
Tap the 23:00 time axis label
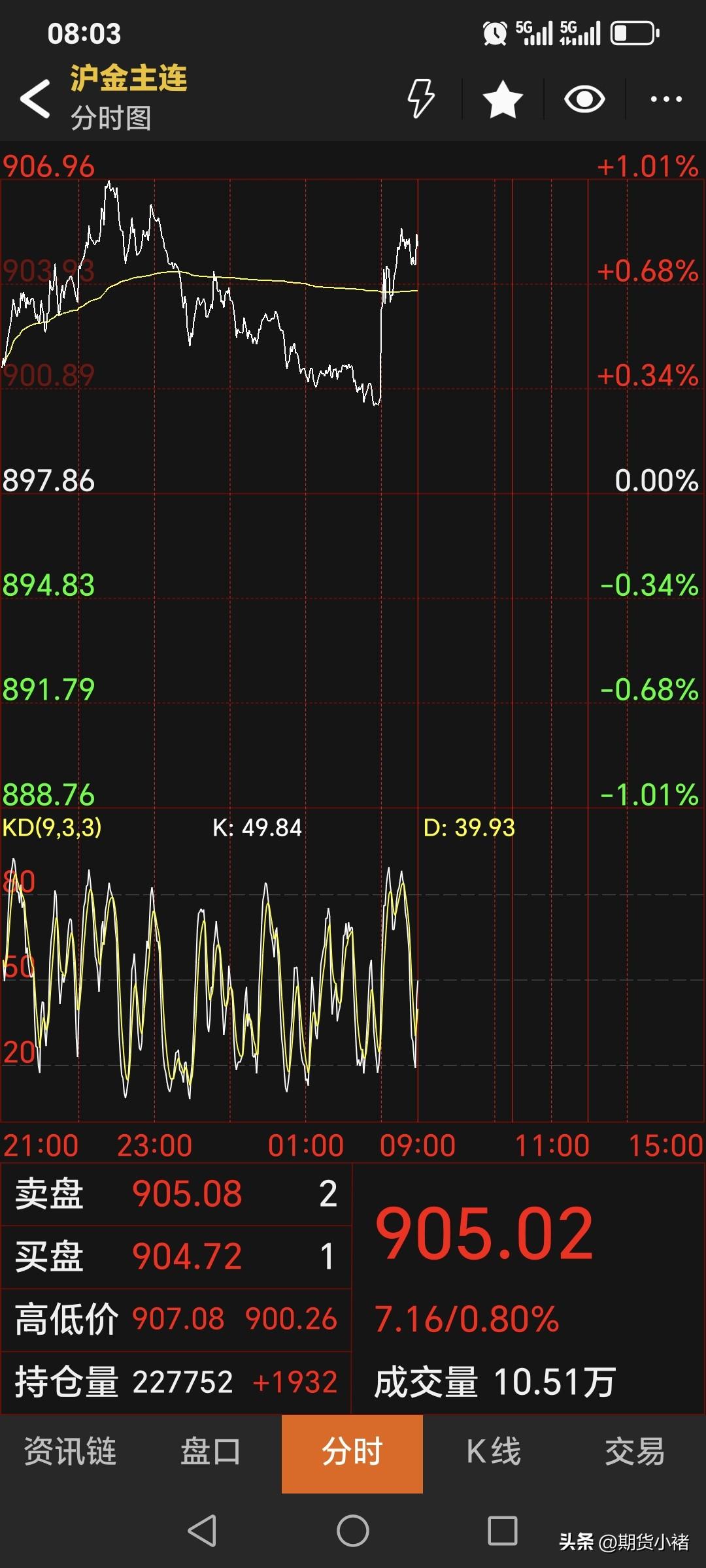pos(154,1145)
